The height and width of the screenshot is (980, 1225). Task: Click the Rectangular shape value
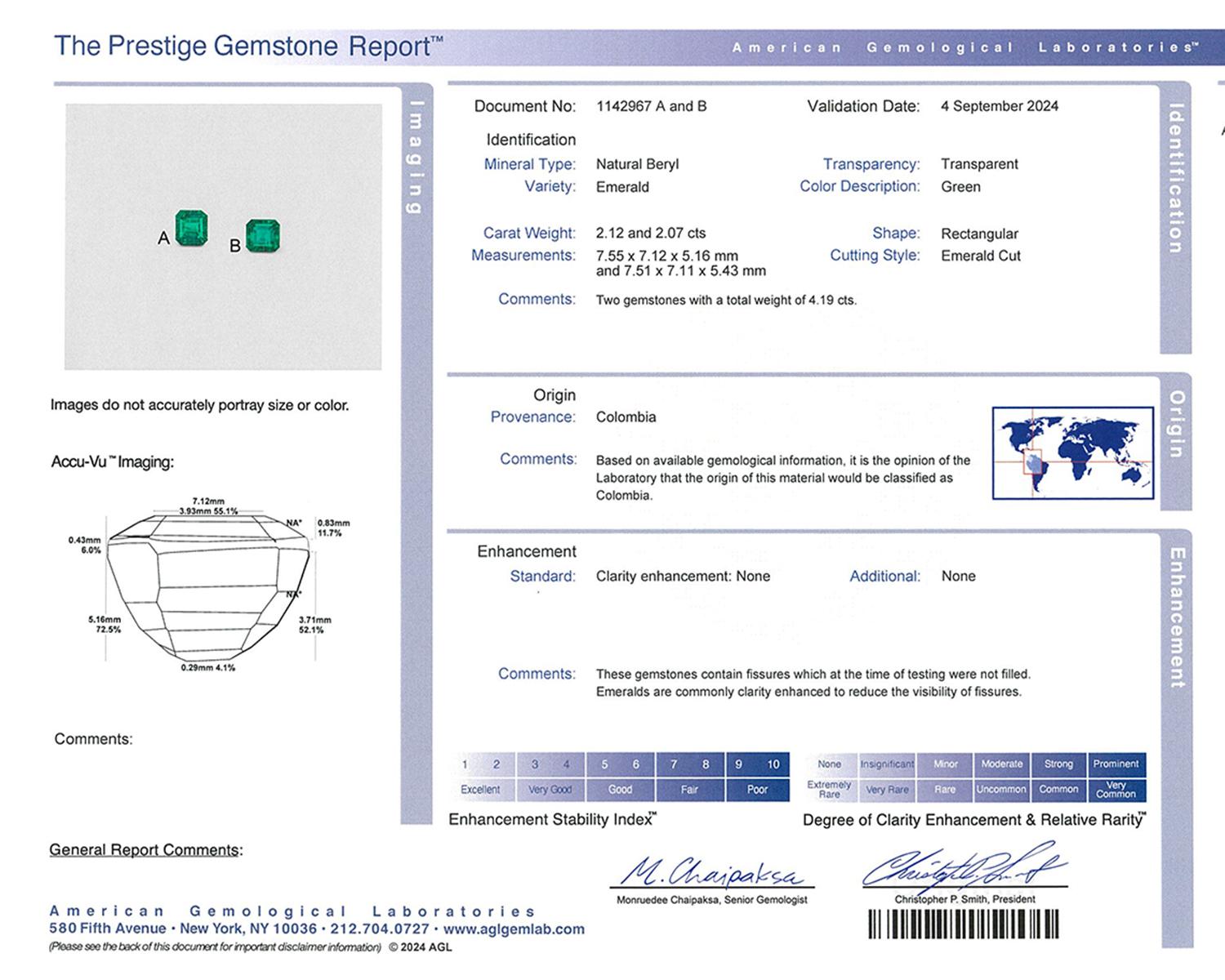(x=979, y=234)
